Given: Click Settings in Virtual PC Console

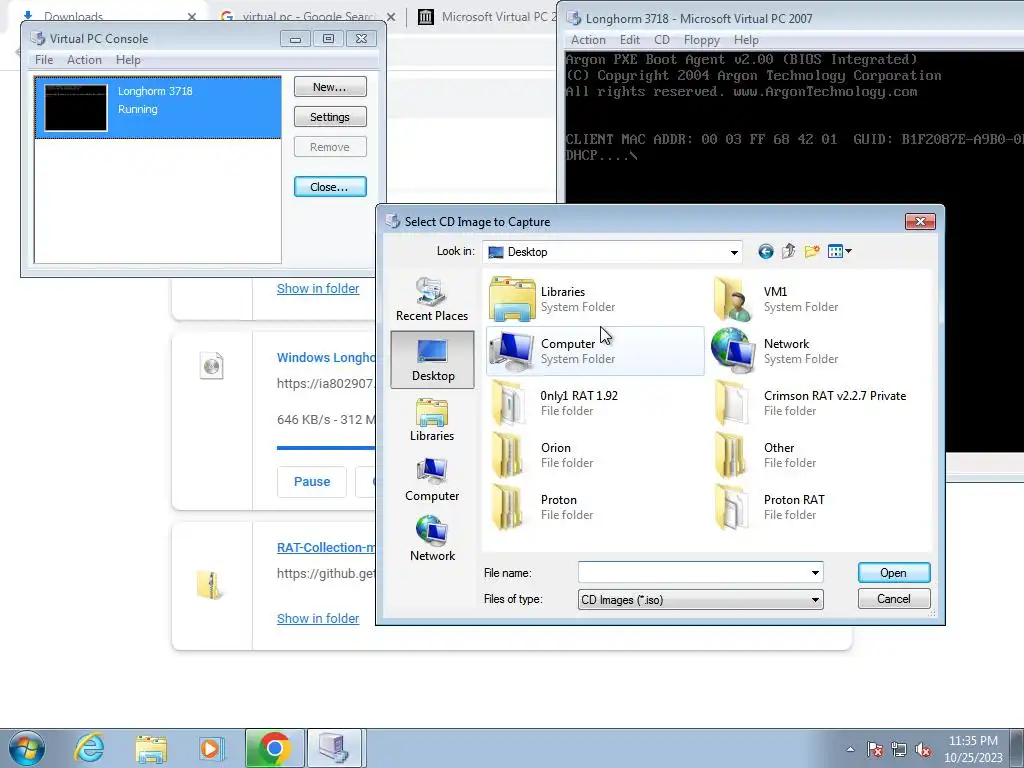Looking at the screenshot, I should [x=330, y=117].
